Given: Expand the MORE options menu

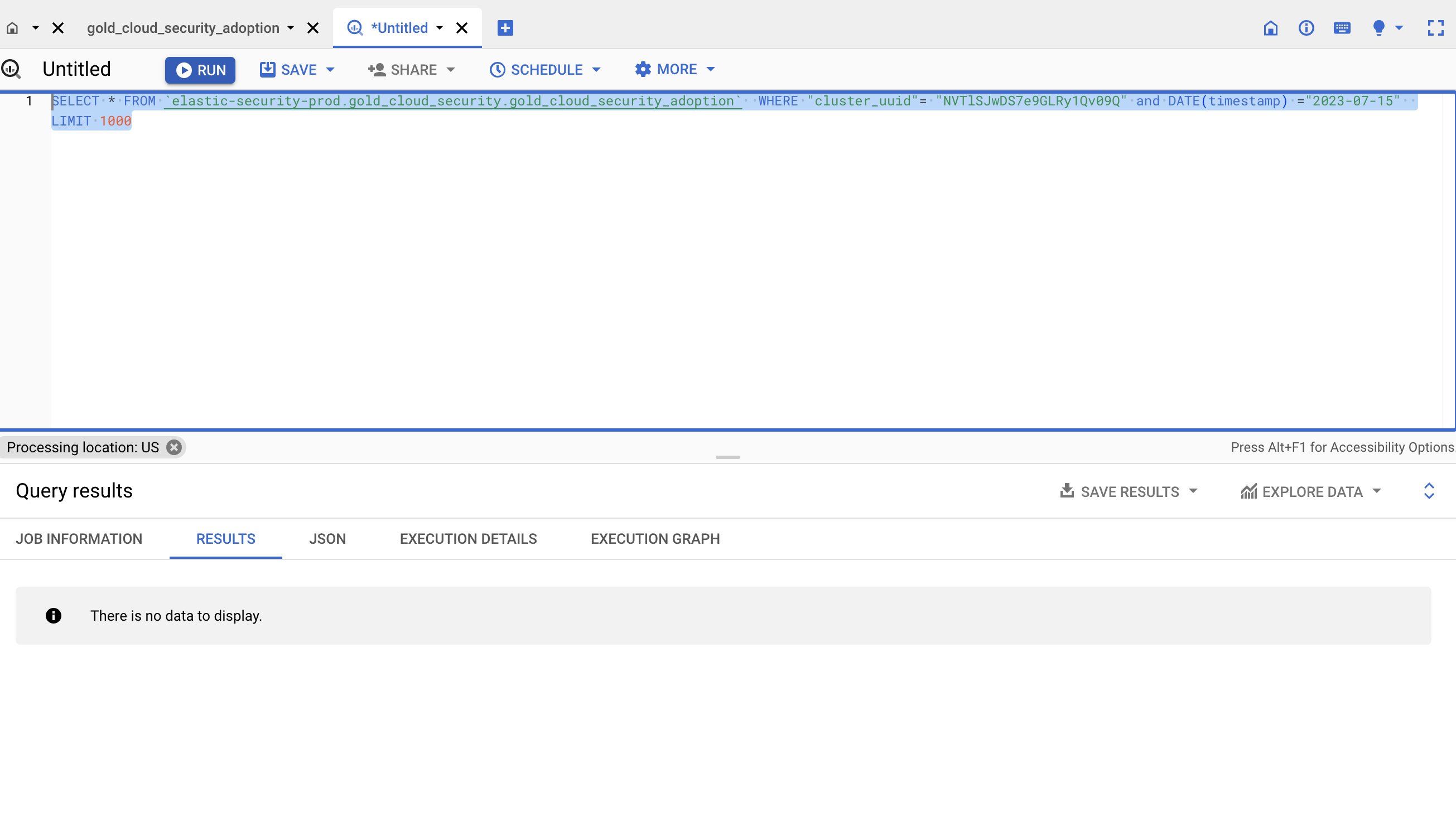Looking at the screenshot, I should tap(673, 69).
